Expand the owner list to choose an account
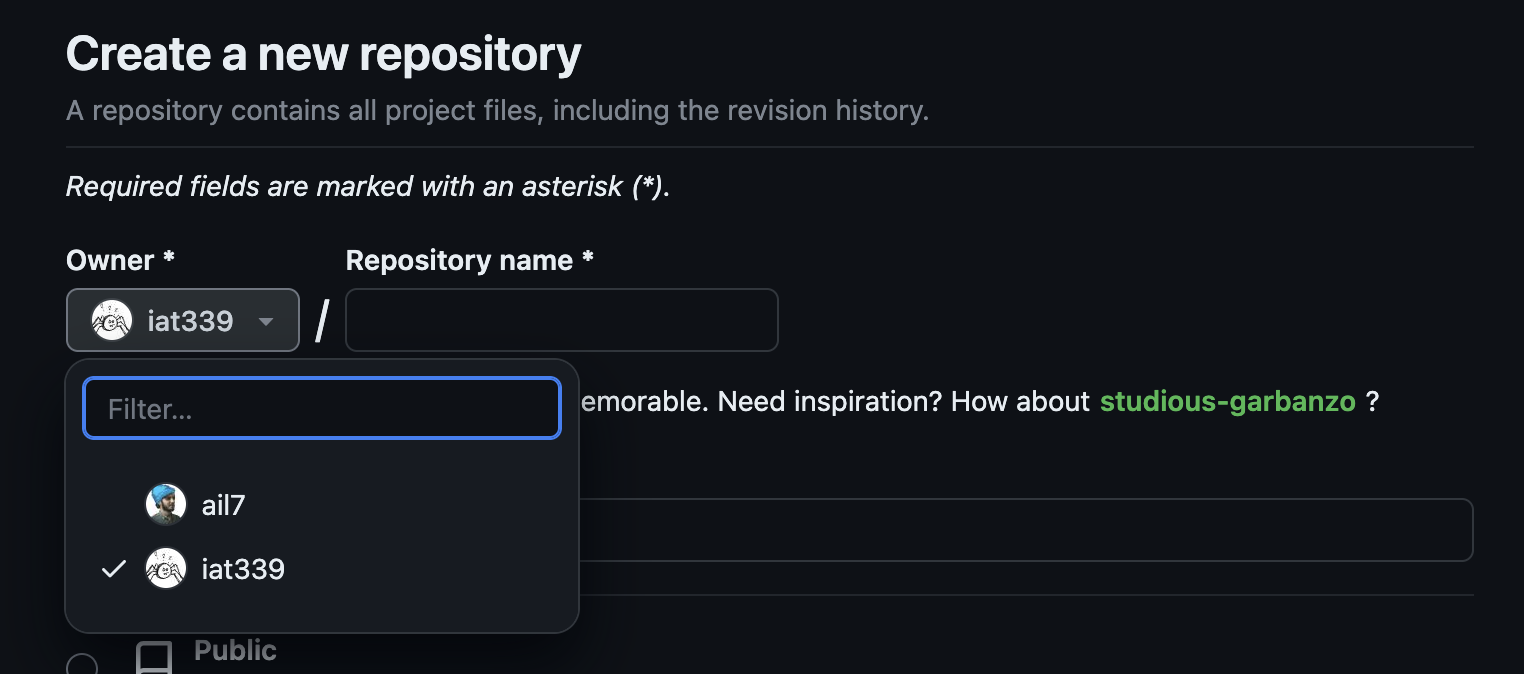The height and width of the screenshot is (674, 1524). 183,320
